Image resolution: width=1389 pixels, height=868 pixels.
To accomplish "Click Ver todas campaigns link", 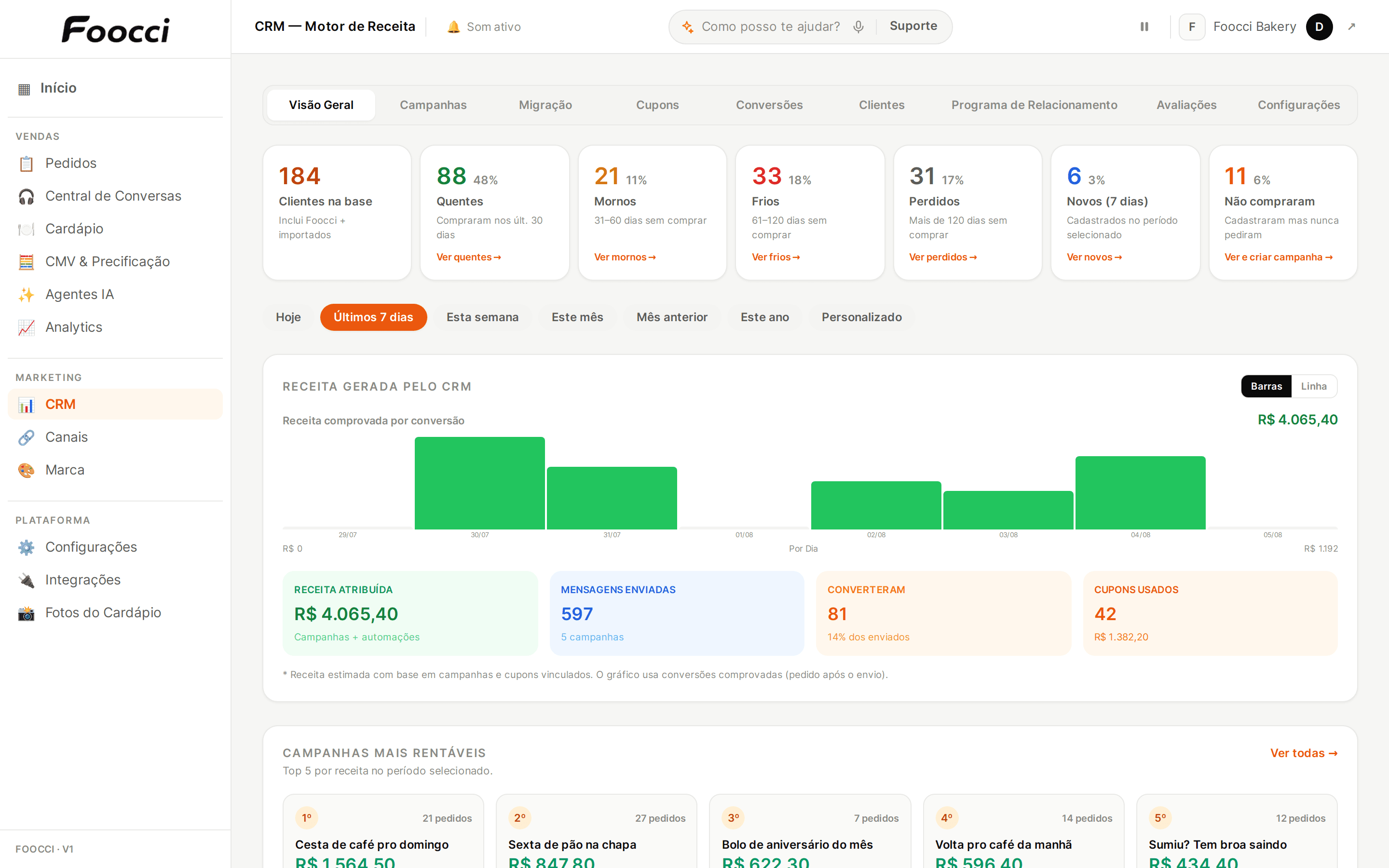I will tap(1304, 753).
